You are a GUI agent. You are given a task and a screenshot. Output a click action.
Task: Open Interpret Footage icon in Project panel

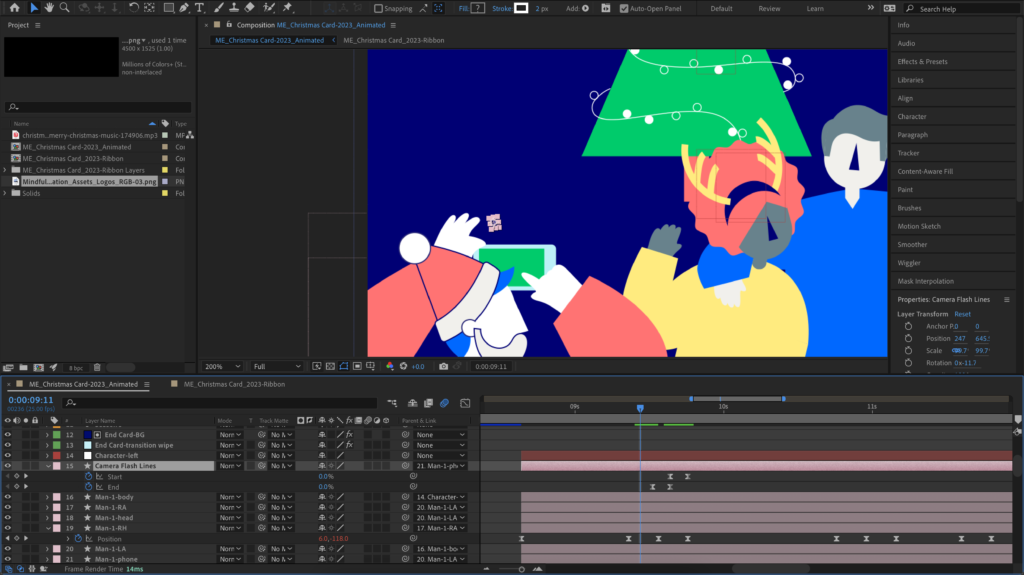click(8, 368)
